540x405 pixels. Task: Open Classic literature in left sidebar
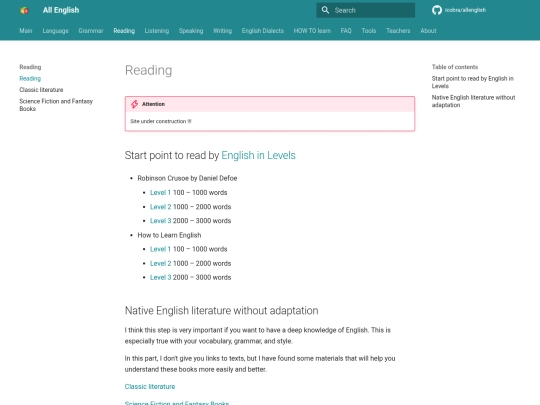41,90
